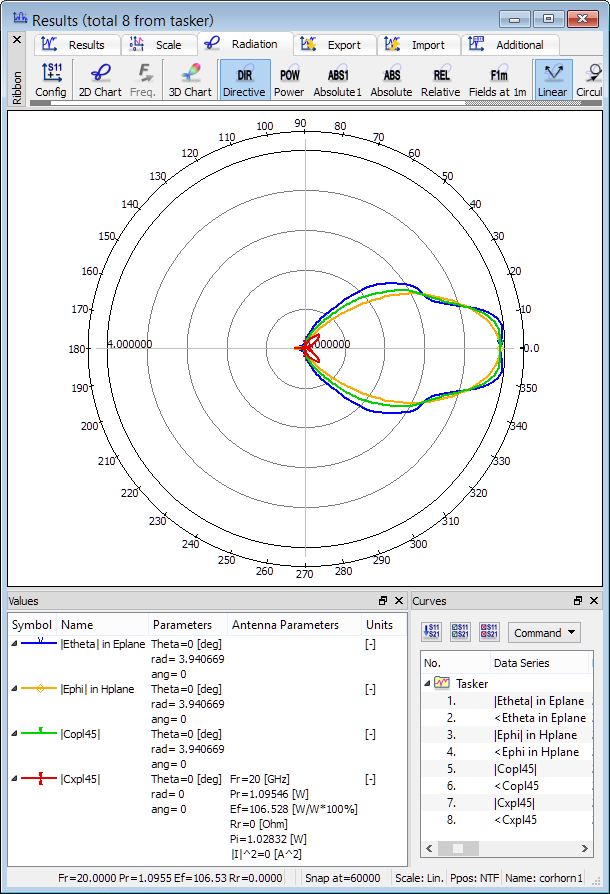Collapse the Tasker tree node
This screenshot has width=610, height=894.
[x=427, y=683]
